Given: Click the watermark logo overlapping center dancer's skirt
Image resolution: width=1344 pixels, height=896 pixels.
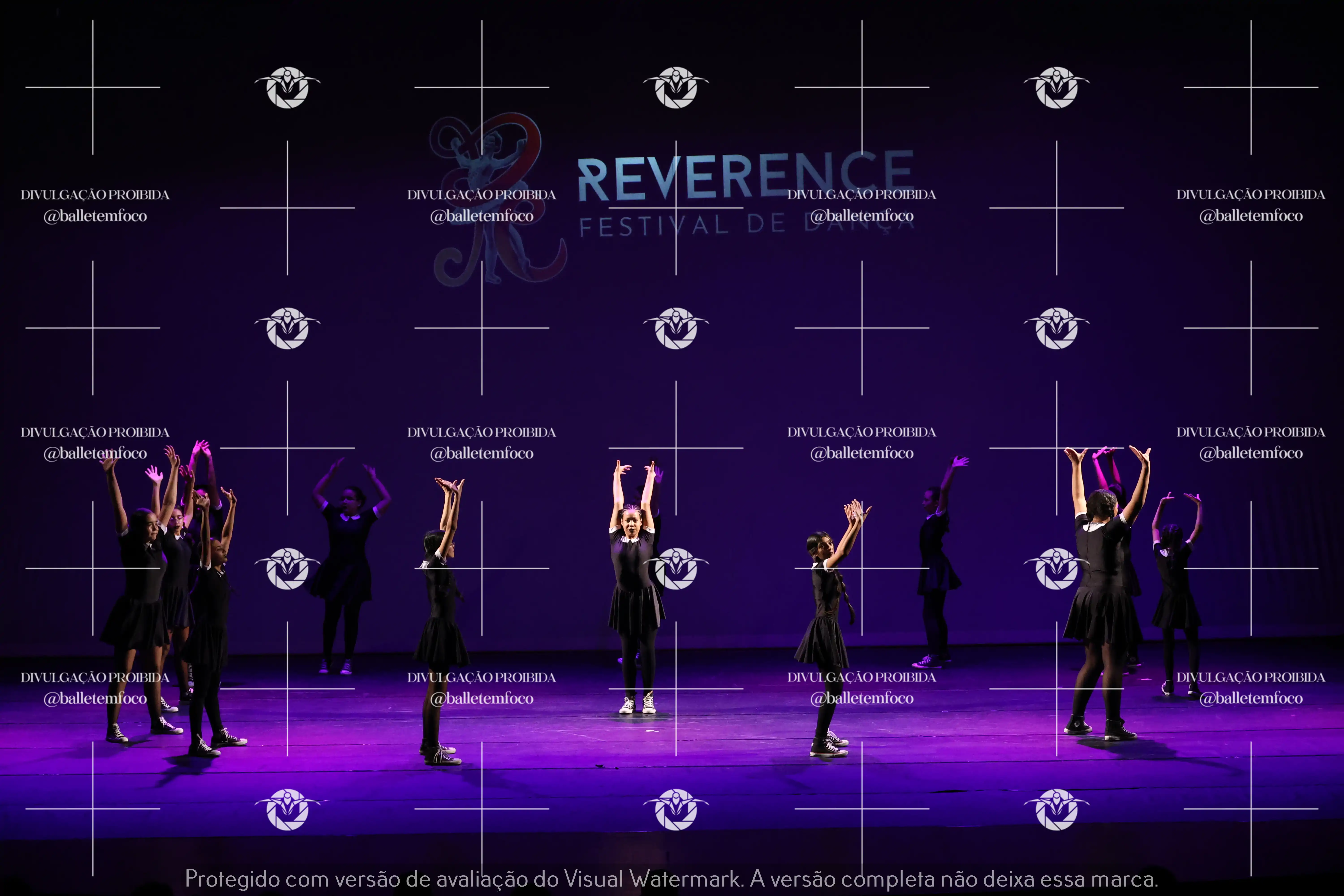Looking at the screenshot, I should [676, 569].
